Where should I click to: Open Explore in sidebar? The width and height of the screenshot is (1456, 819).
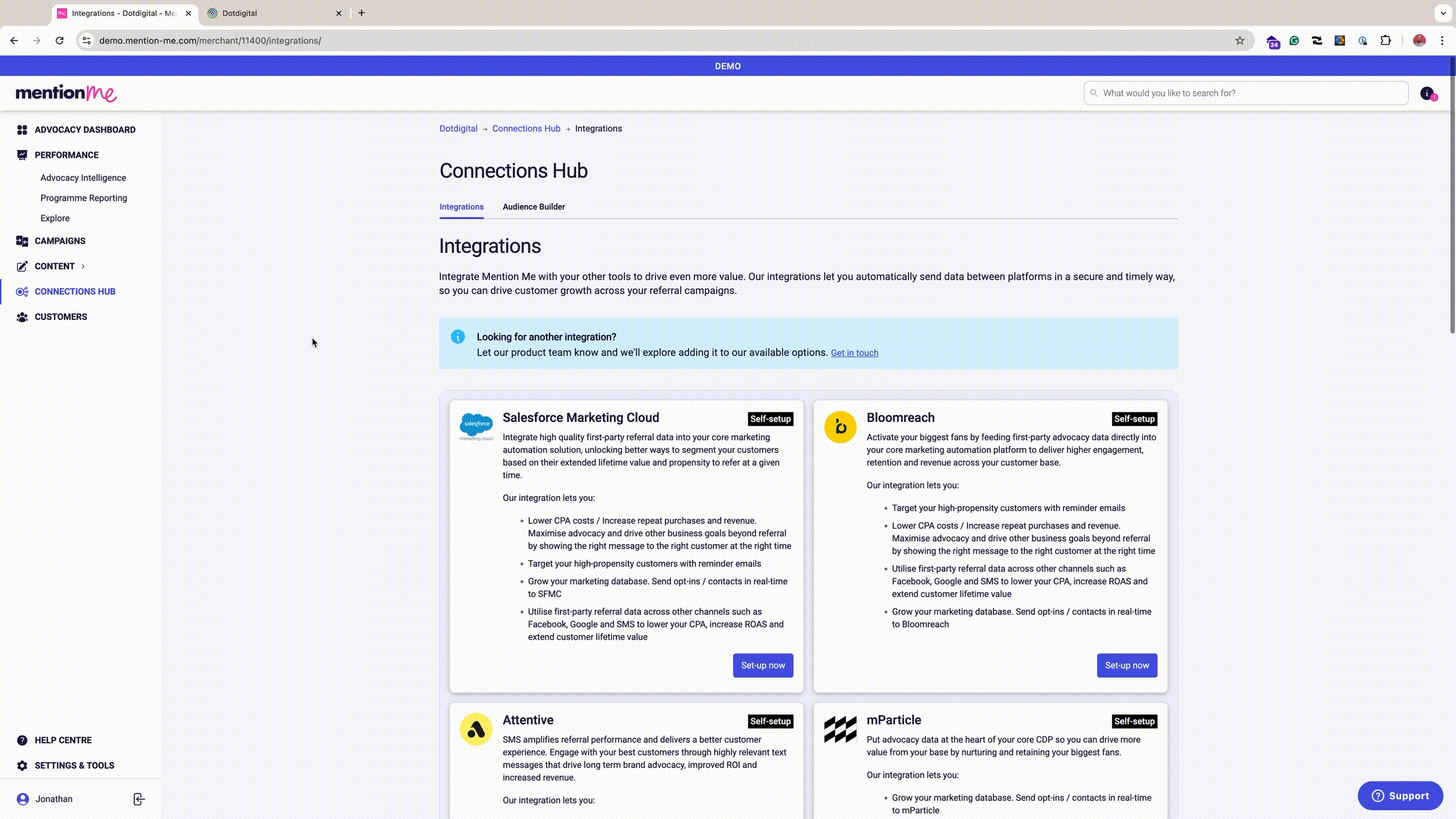click(55, 218)
